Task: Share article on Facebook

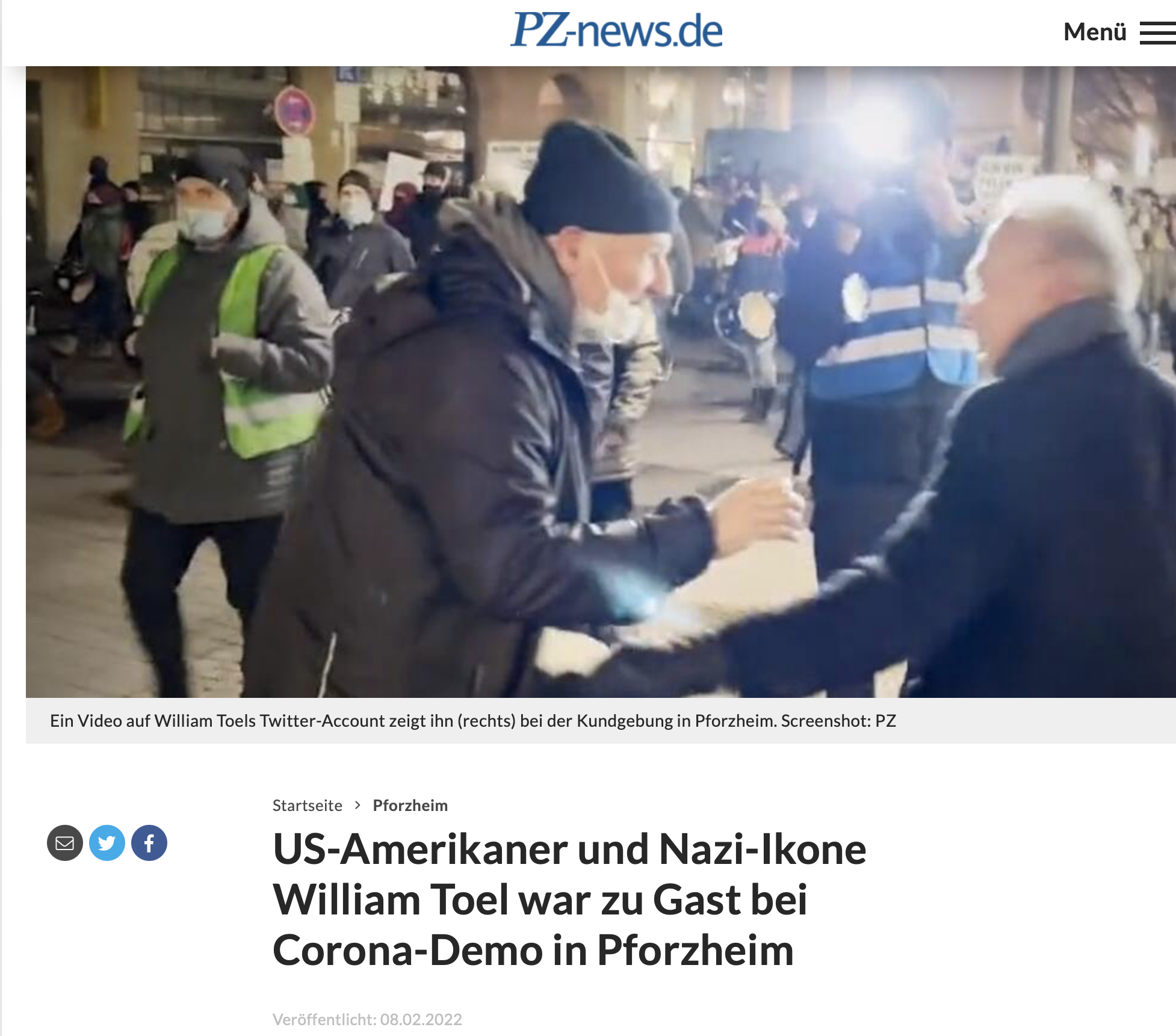Action: pyautogui.click(x=149, y=843)
